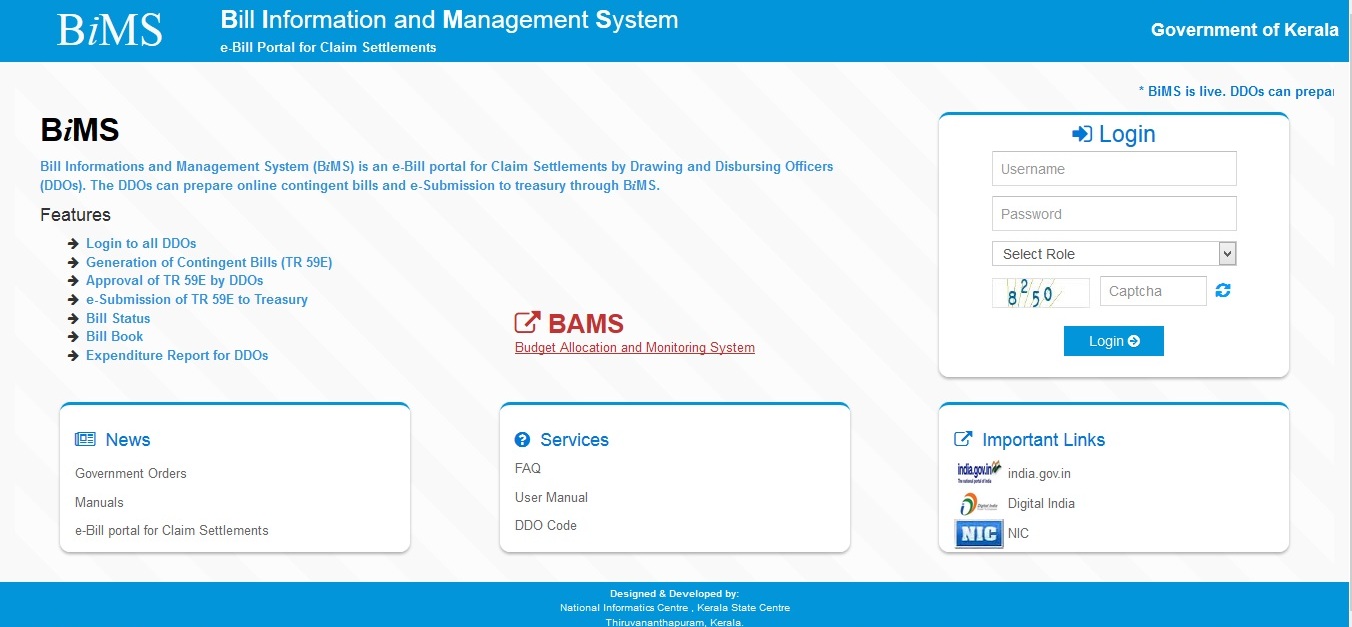Click the Login heading arrow icon
Viewport: 1352px width, 627px height.
1081,132
